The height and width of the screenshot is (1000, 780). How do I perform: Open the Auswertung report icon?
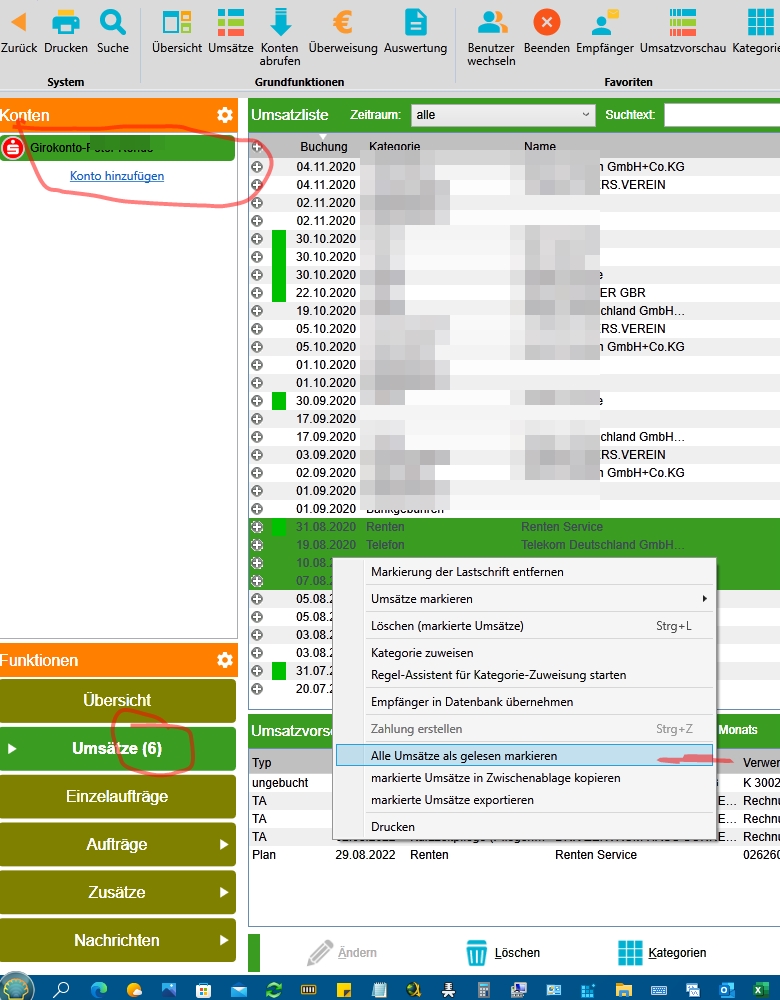point(415,23)
